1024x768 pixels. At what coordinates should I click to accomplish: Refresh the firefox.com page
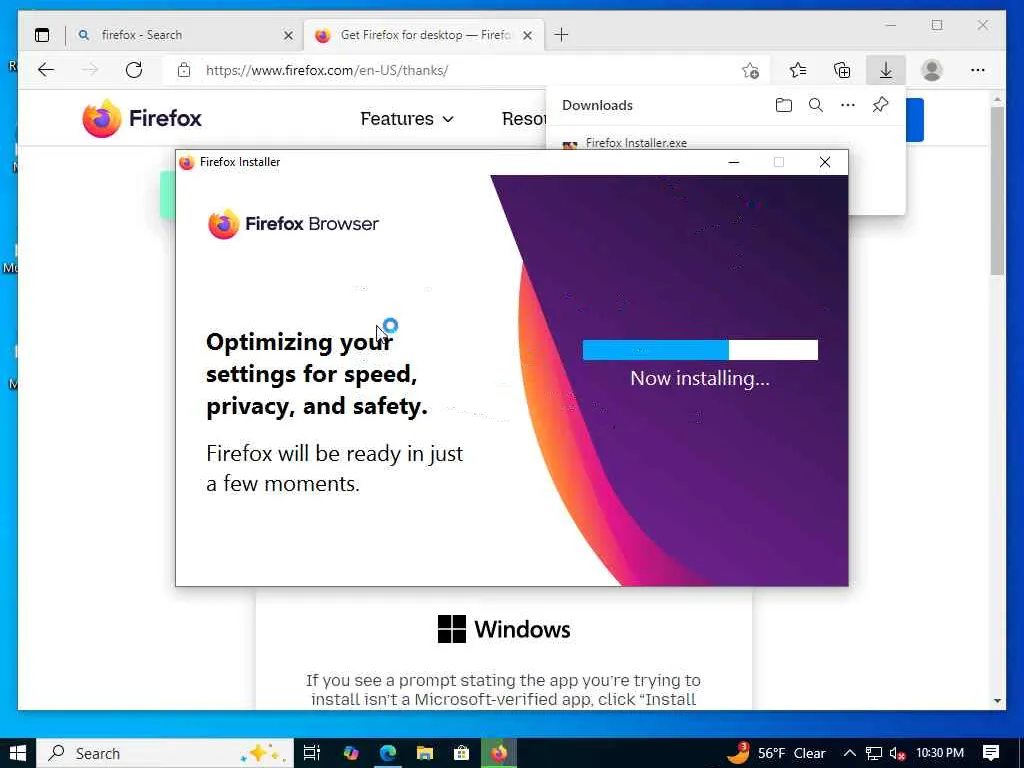134,70
